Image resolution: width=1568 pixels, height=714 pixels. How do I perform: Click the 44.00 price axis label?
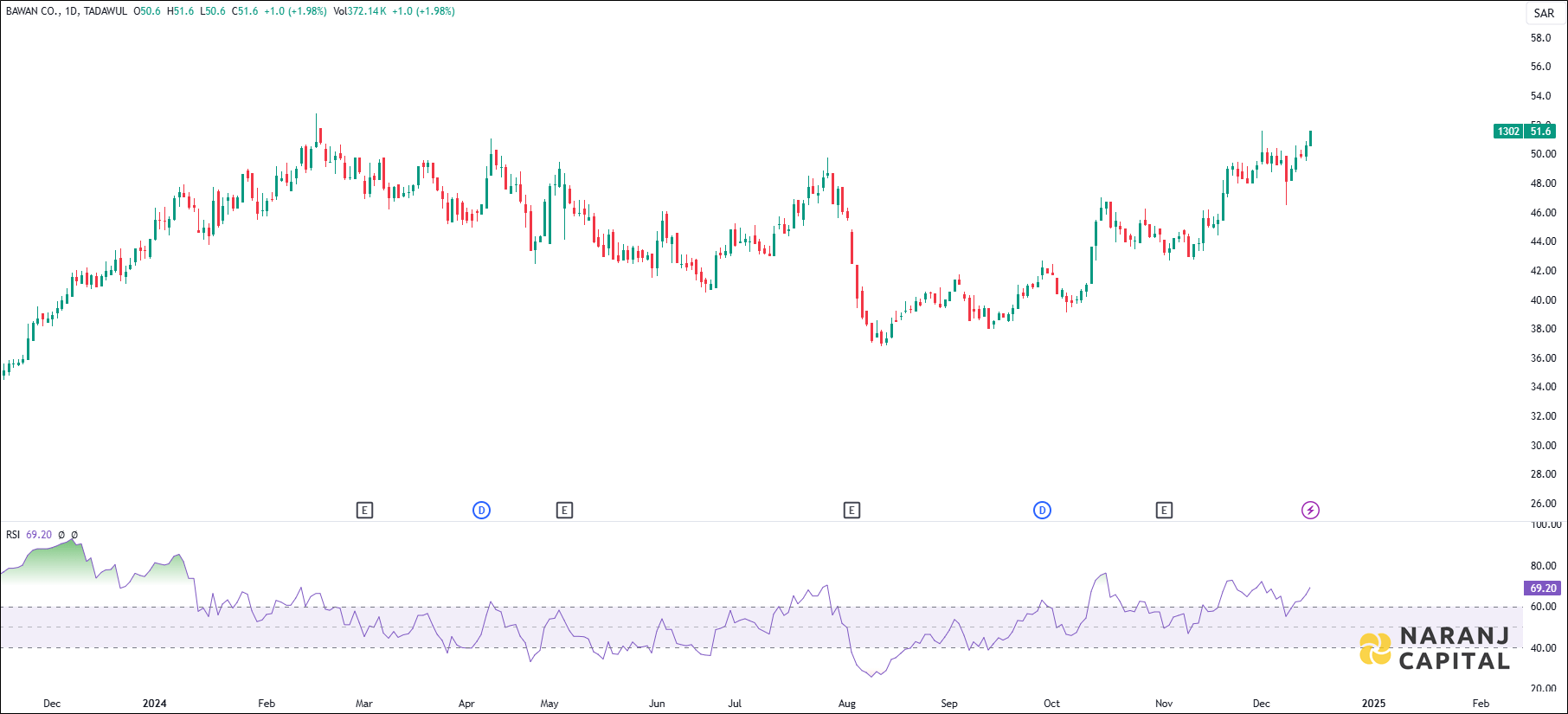pos(1544,241)
